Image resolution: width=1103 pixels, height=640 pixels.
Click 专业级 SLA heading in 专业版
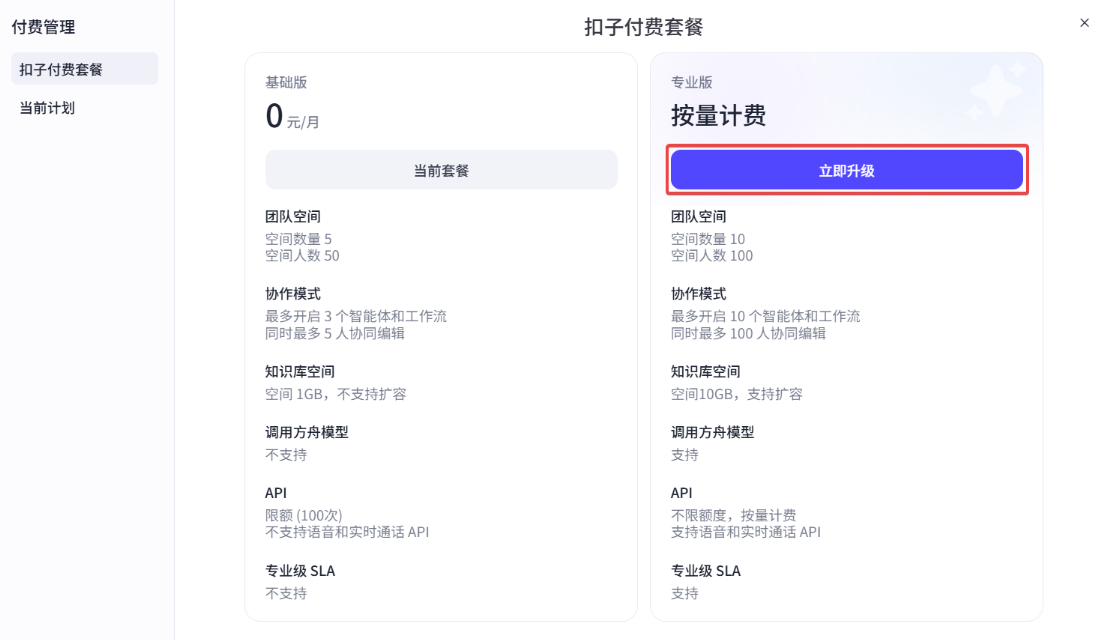click(706, 571)
